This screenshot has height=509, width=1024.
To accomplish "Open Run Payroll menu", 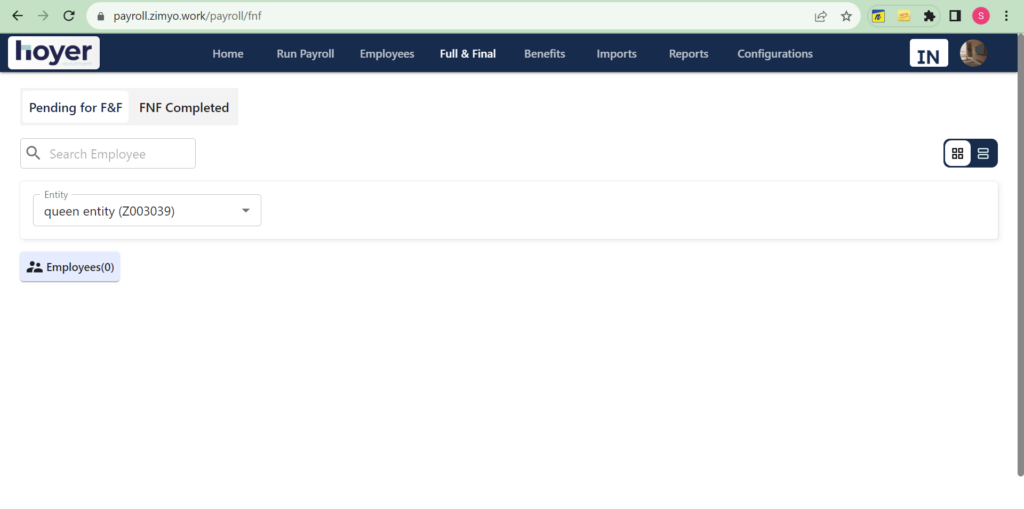I will 305,54.
